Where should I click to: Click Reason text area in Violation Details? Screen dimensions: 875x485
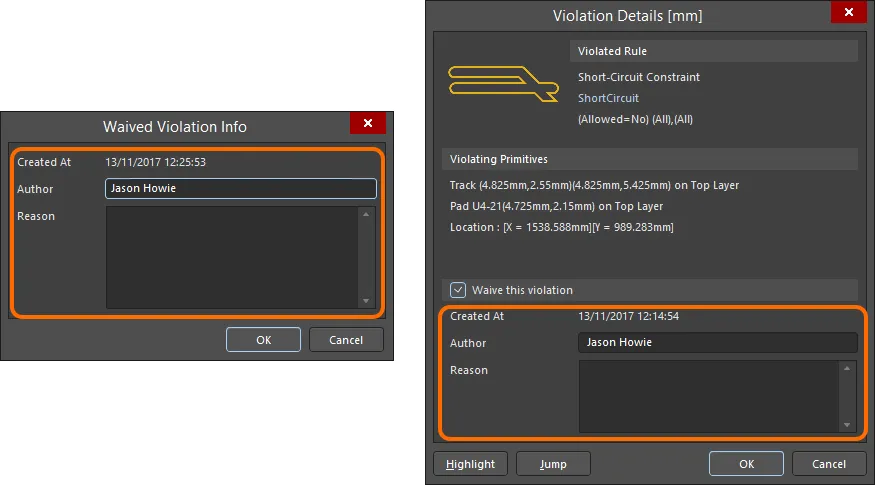pyautogui.click(x=708, y=397)
